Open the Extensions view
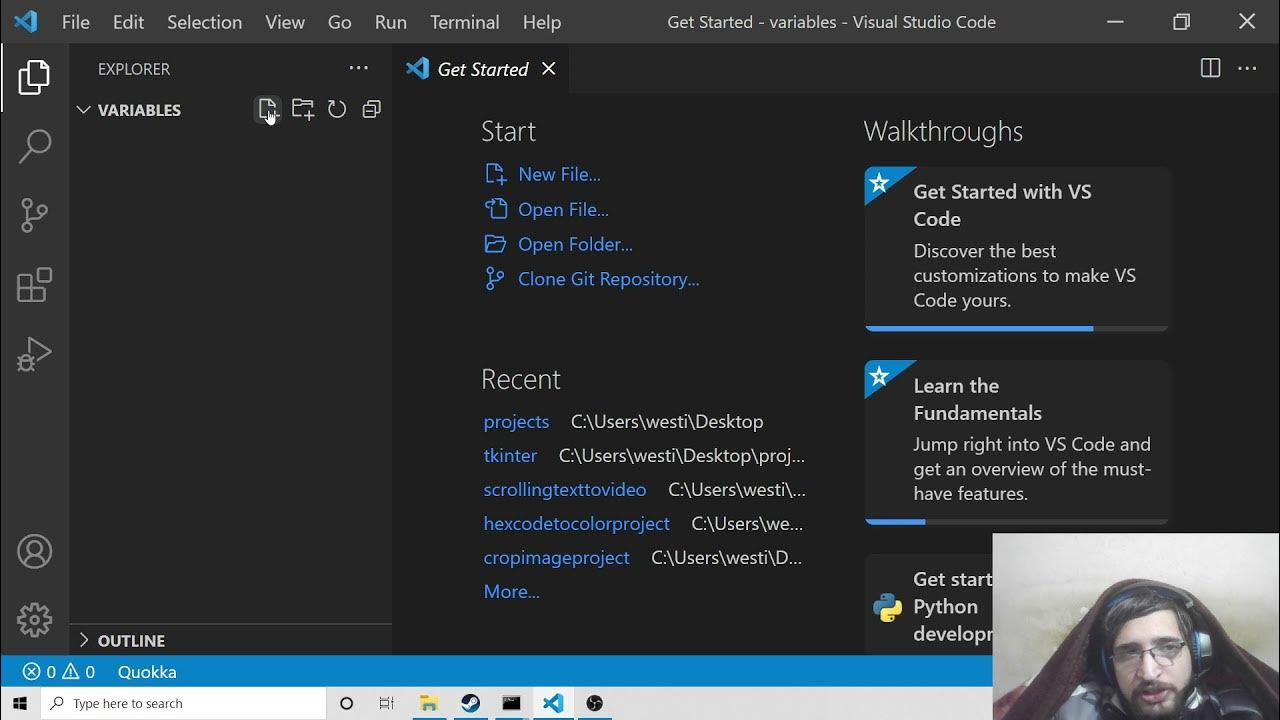The width and height of the screenshot is (1280, 720). 34,285
